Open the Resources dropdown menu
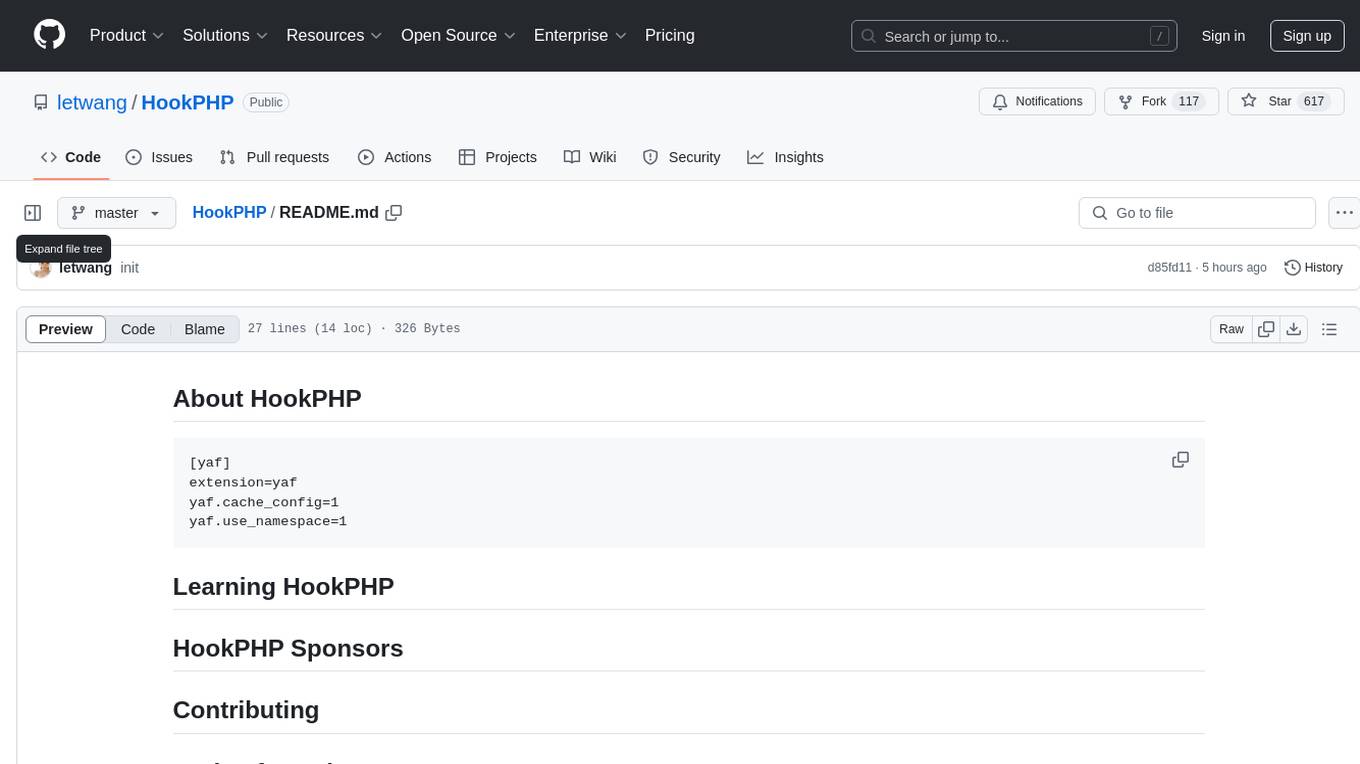 (334, 35)
